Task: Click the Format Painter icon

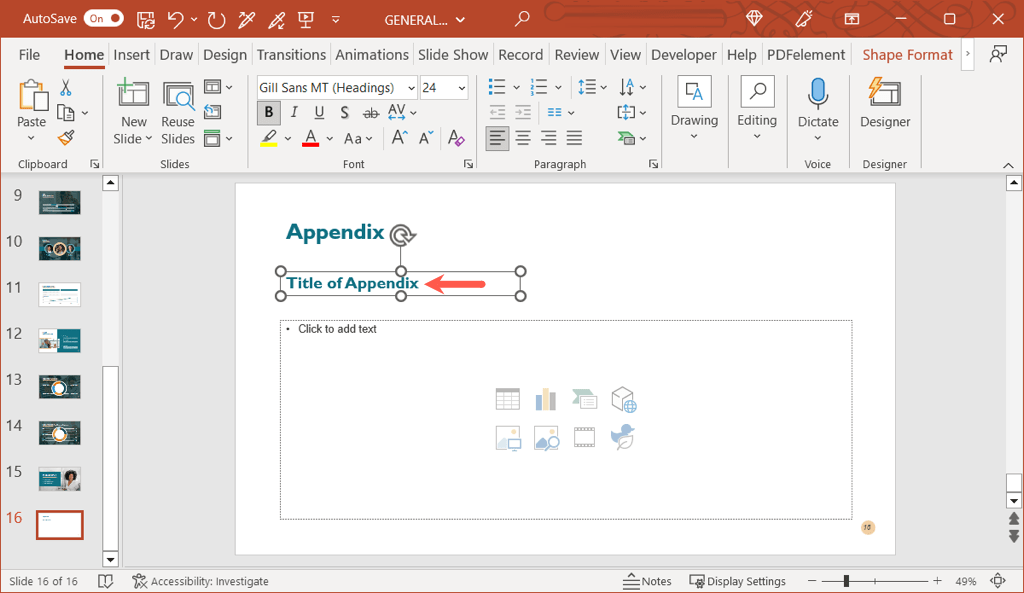Action: pos(66,138)
